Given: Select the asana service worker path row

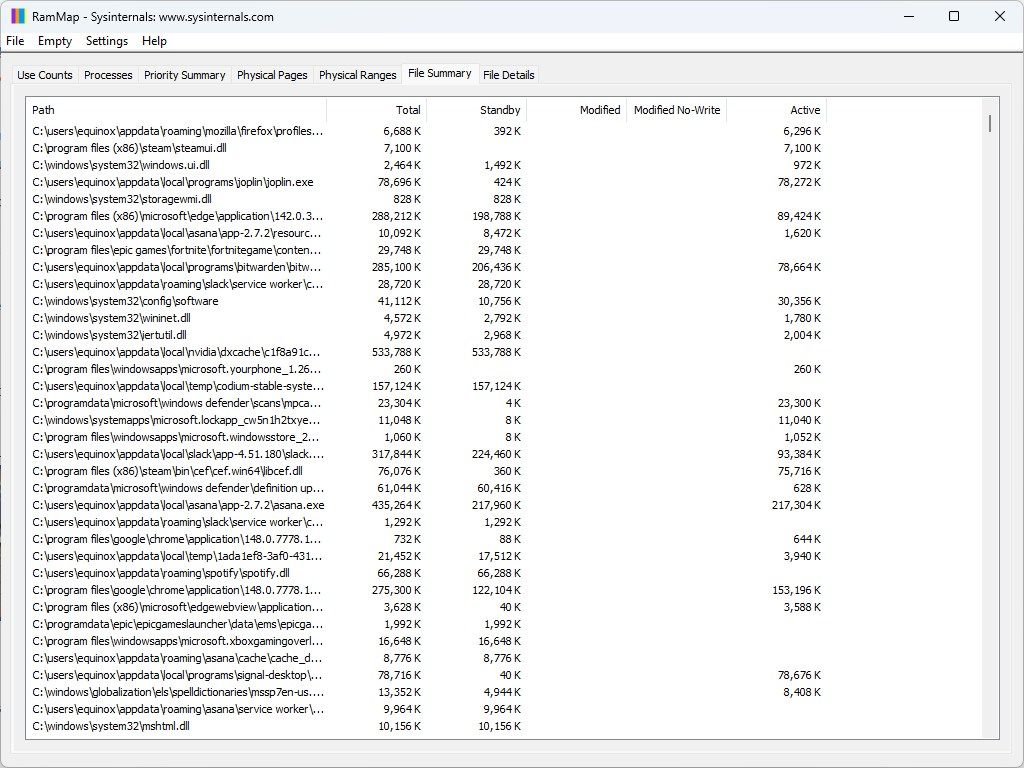Looking at the screenshot, I should [x=427, y=709].
